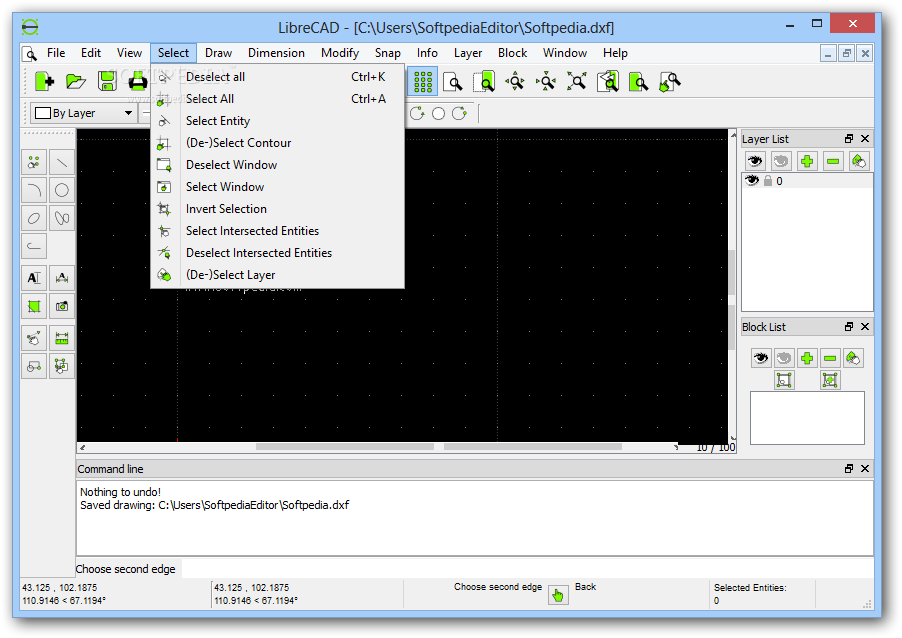Show all blocks in Block List
The height and width of the screenshot is (638, 902).
click(760, 358)
